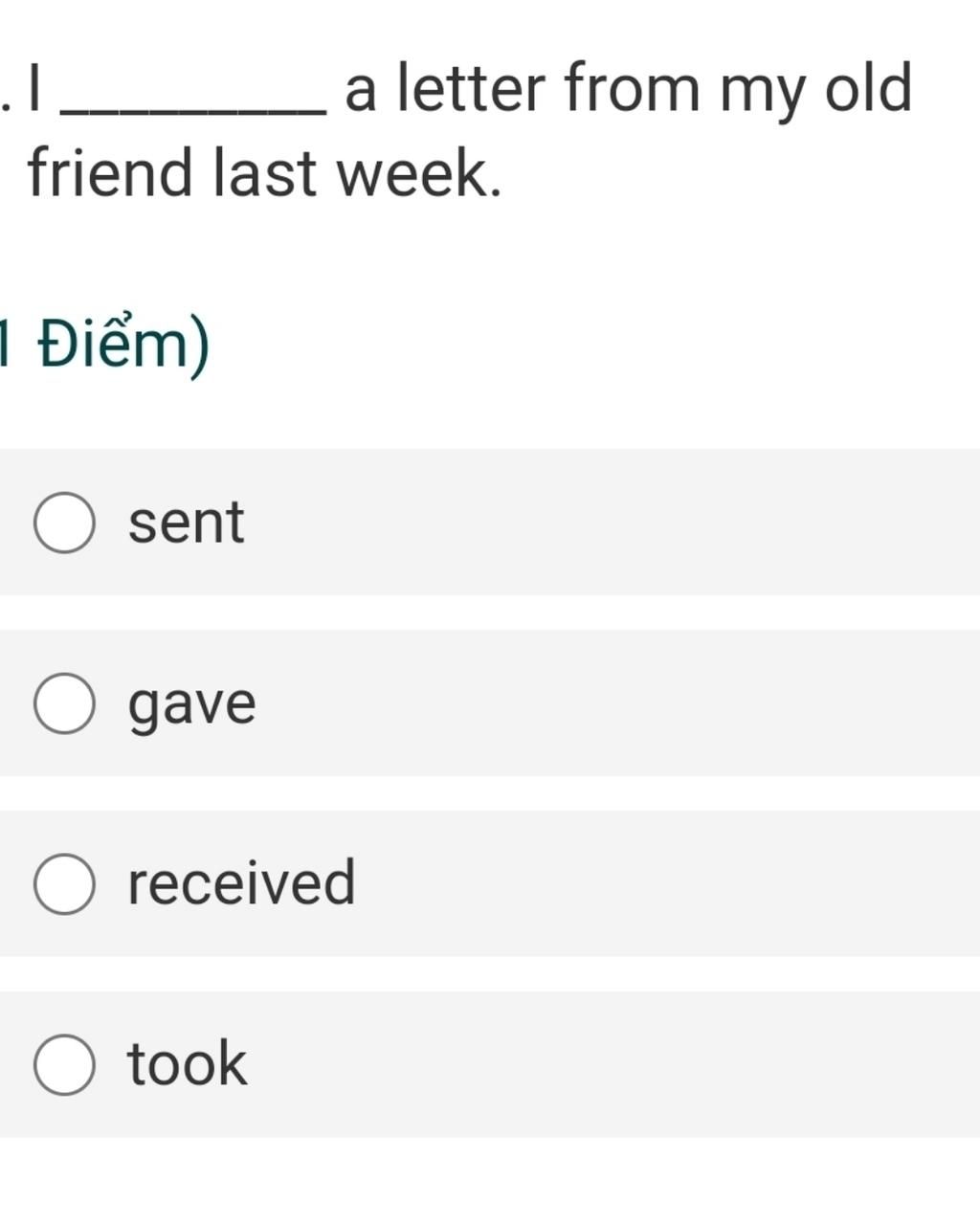Tap the "took" answer label text
Viewport: 980px width, 1225px height.
[x=188, y=1062]
